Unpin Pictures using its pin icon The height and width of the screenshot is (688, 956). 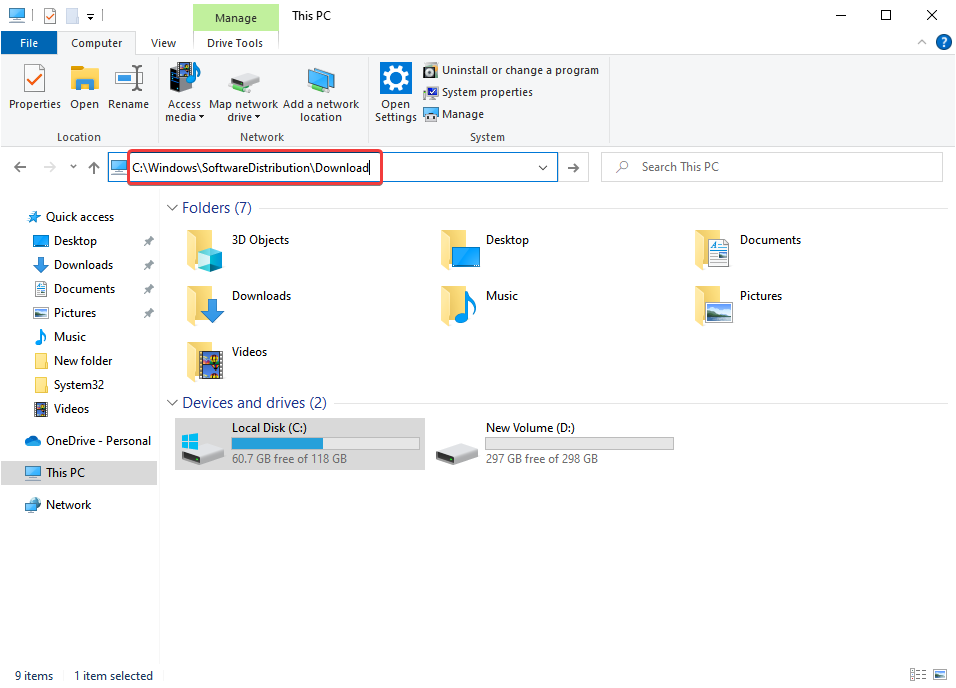[x=148, y=314]
